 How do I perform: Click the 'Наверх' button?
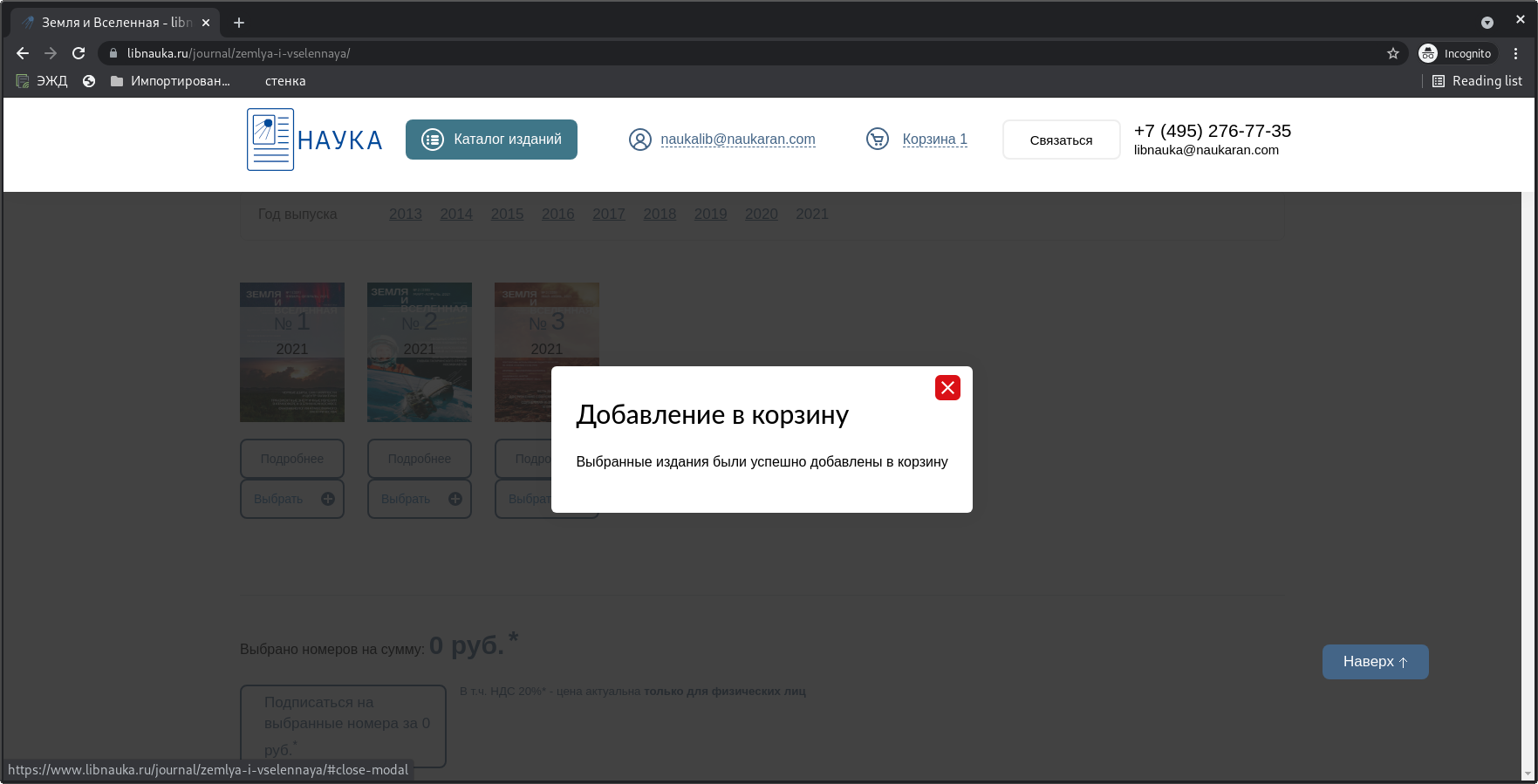(1375, 662)
